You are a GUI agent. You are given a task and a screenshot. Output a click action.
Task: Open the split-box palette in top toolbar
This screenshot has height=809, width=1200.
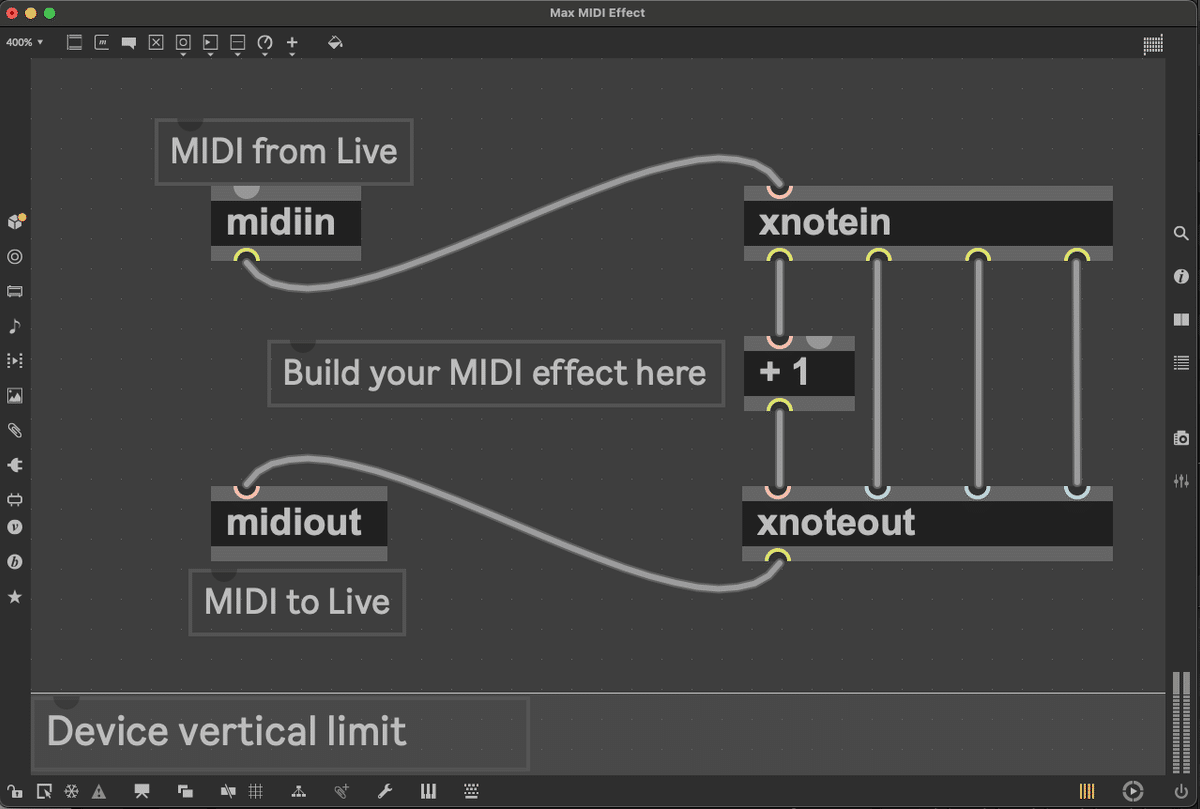point(237,44)
